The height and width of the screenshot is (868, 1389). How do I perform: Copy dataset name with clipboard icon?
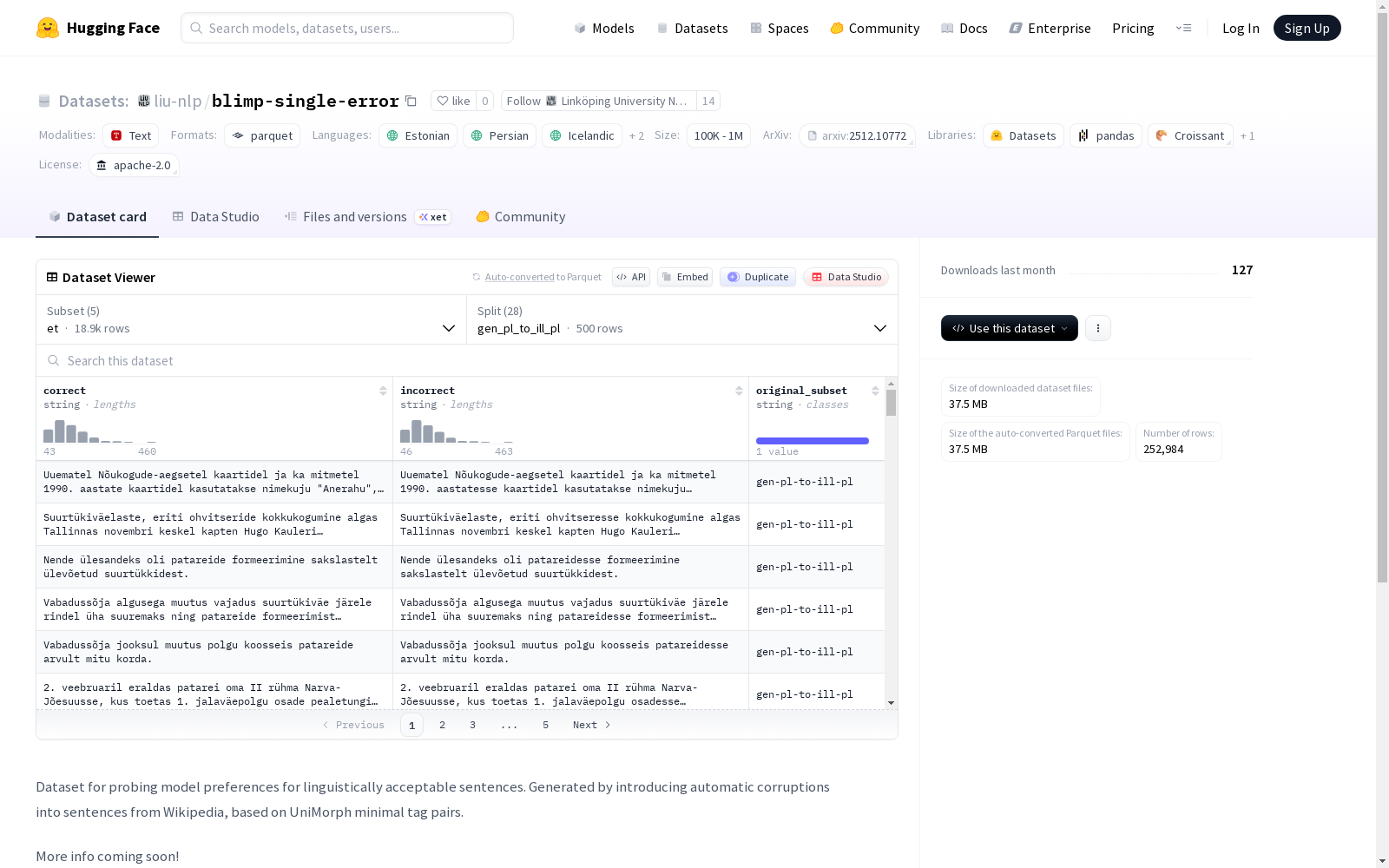pos(411,102)
